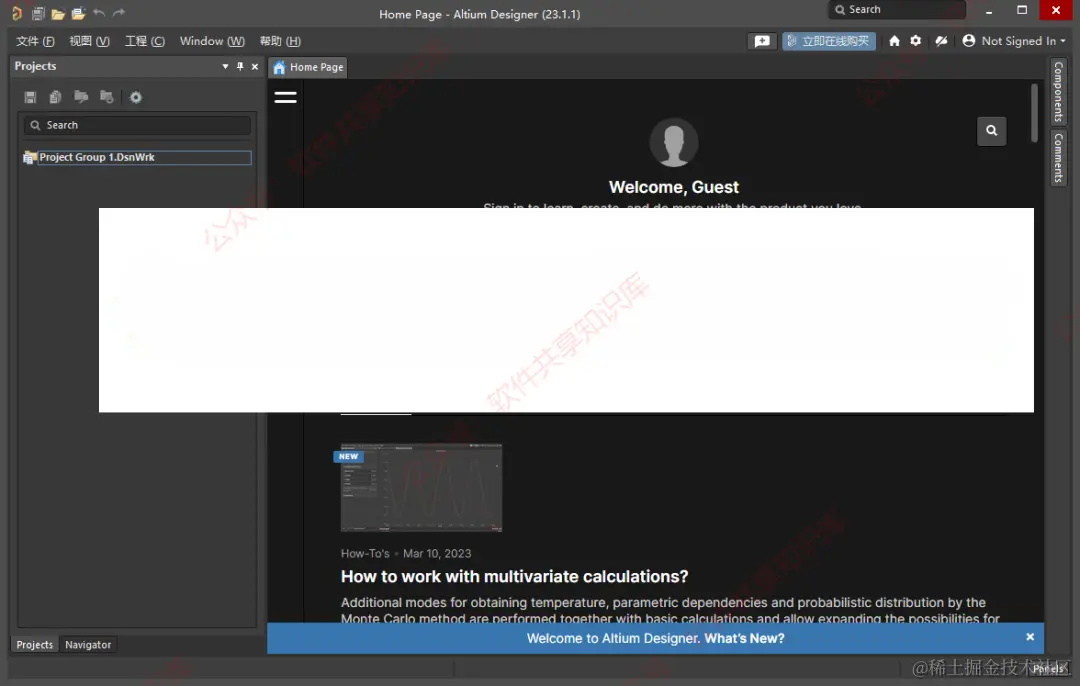Open the Components side panel tab
This screenshot has height=686, width=1080.
[x=1059, y=92]
